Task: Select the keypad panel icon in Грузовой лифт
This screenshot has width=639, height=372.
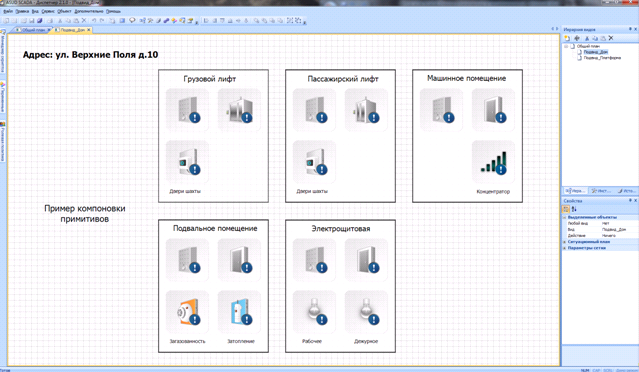Action: tap(187, 110)
